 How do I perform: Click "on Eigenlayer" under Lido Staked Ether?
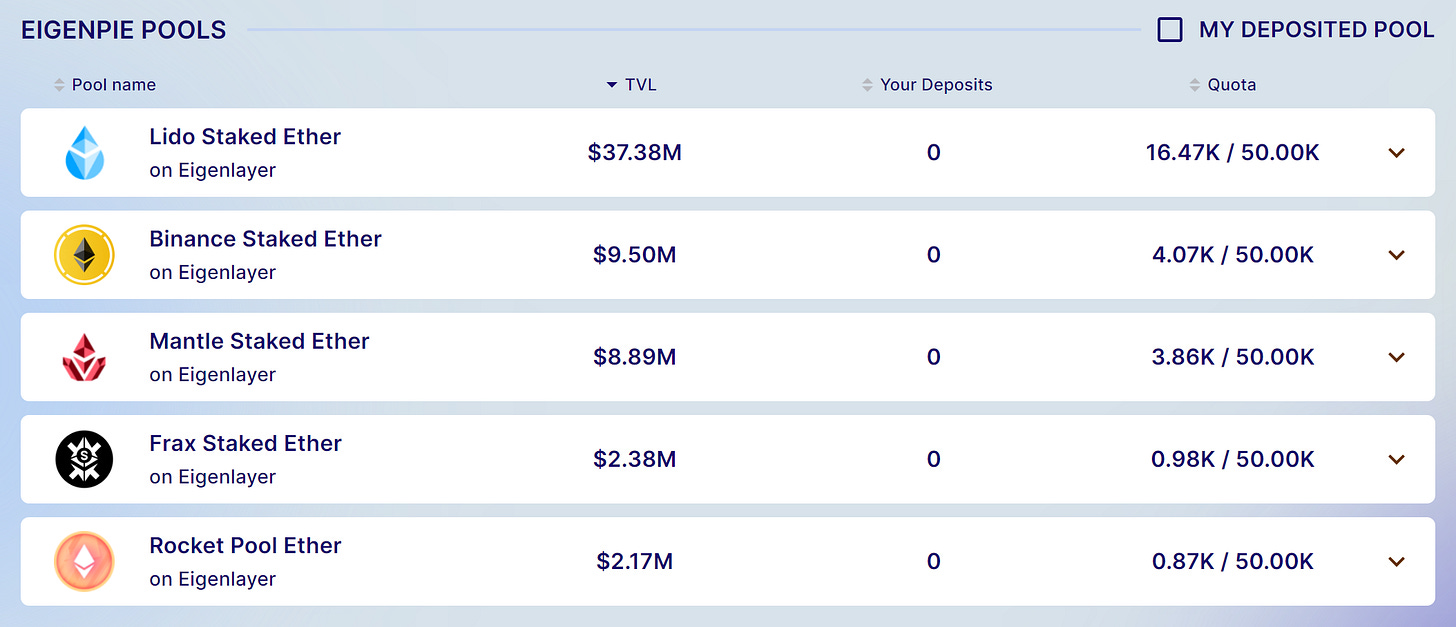click(212, 170)
